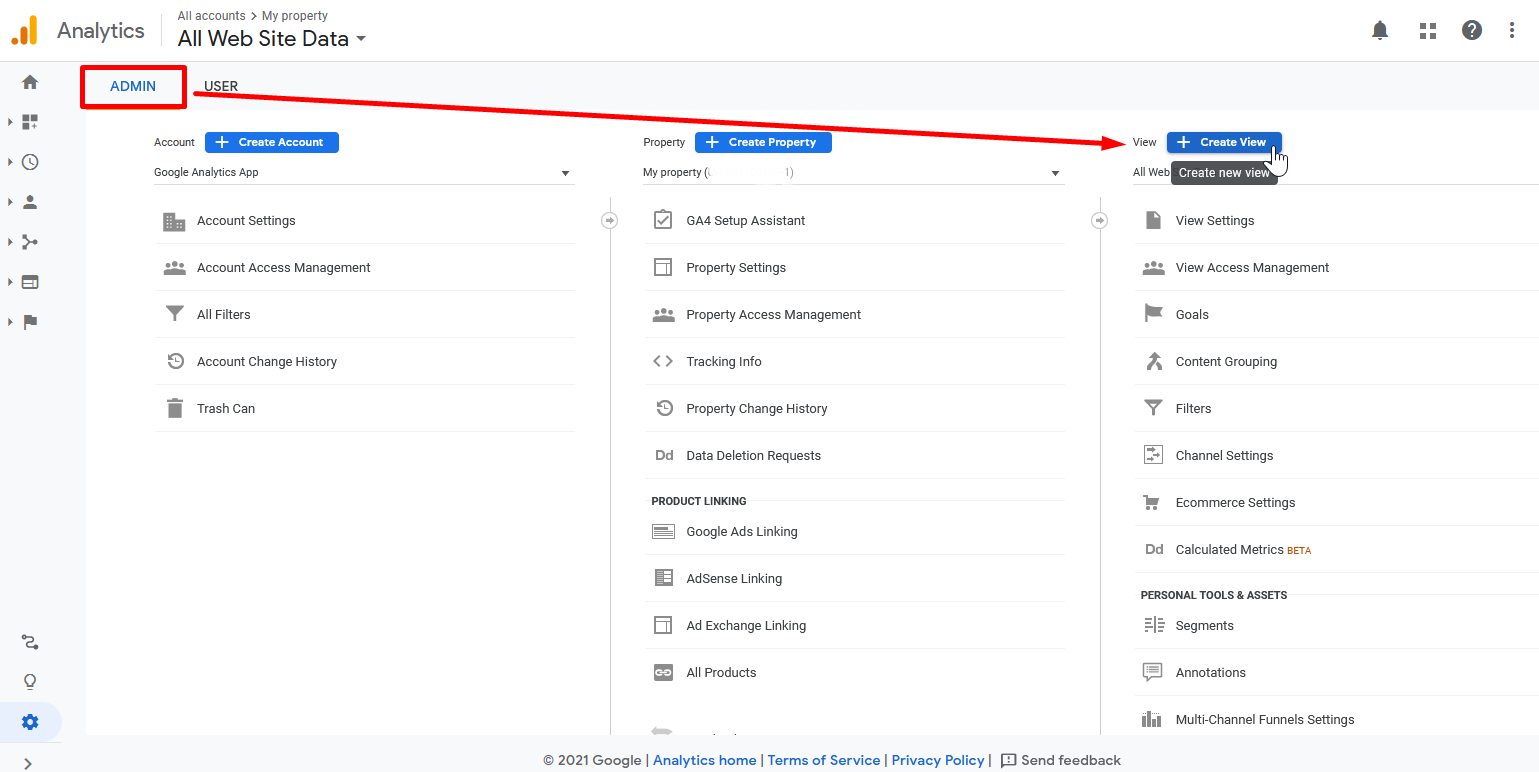The width and height of the screenshot is (1539, 772).
Task: Switch to the USER tab
Action: click(x=221, y=86)
